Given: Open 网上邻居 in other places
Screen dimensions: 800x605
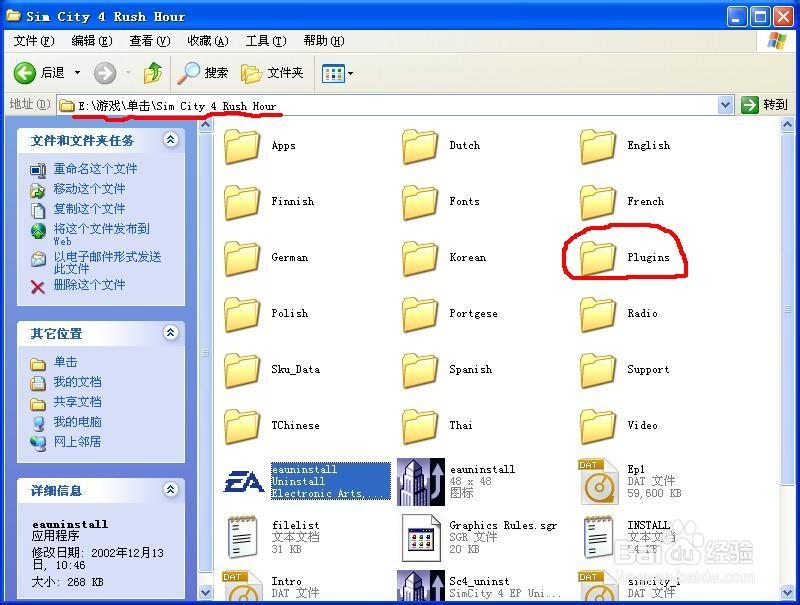Looking at the screenshot, I should pyautogui.click(x=78, y=442).
